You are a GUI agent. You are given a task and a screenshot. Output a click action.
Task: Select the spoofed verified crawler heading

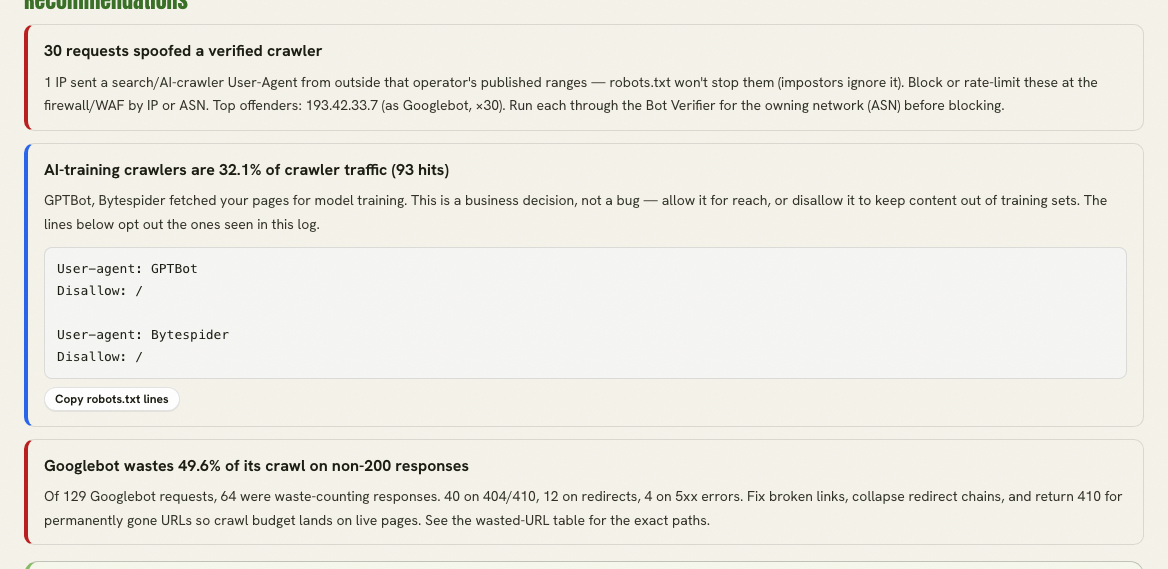click(x=182, y=51)
